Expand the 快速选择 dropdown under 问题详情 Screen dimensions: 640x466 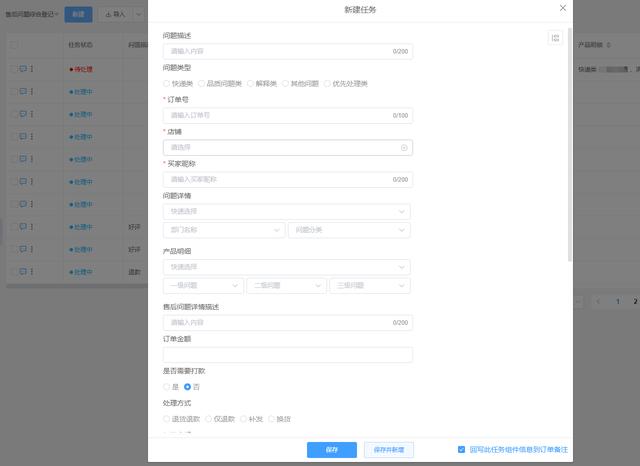point(288,212)
